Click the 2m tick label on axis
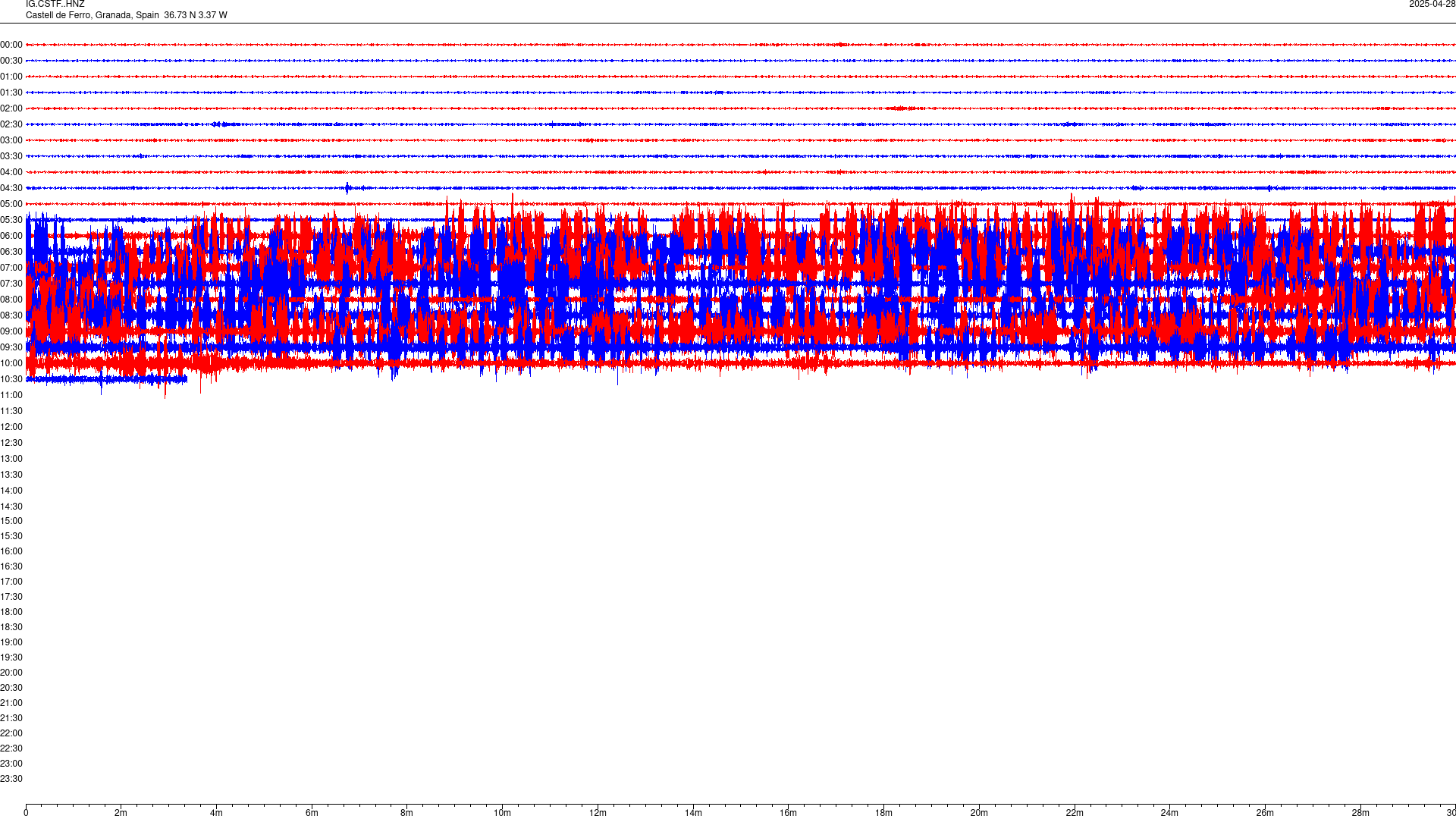The image size is (1456, 819). click(x=121, y=813)
